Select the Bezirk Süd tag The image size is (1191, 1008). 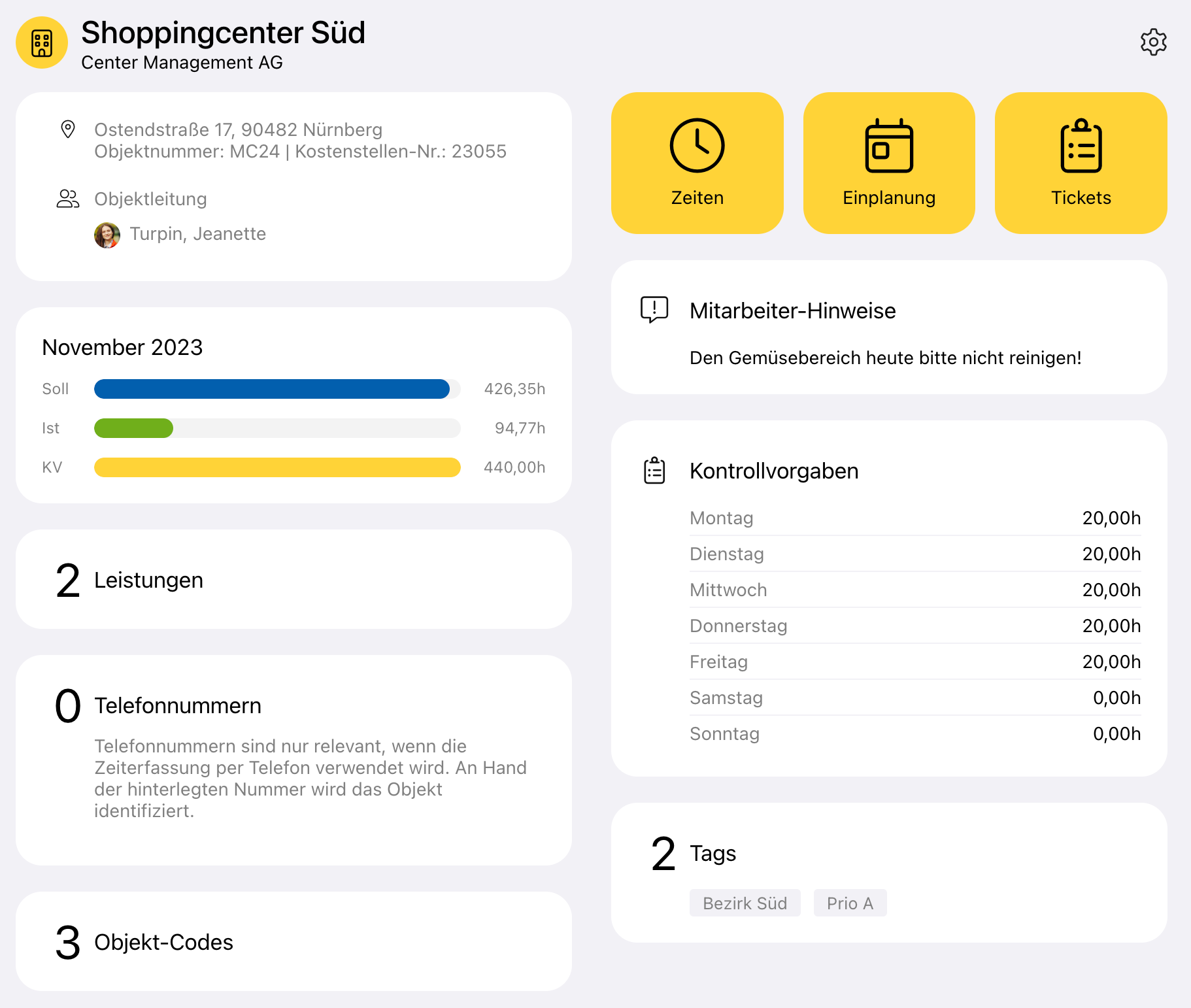(x=745, y=903)
